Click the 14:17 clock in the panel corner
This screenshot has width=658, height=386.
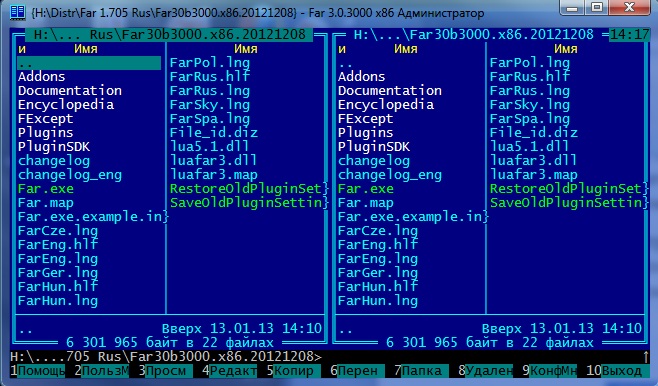click(629, 34)
